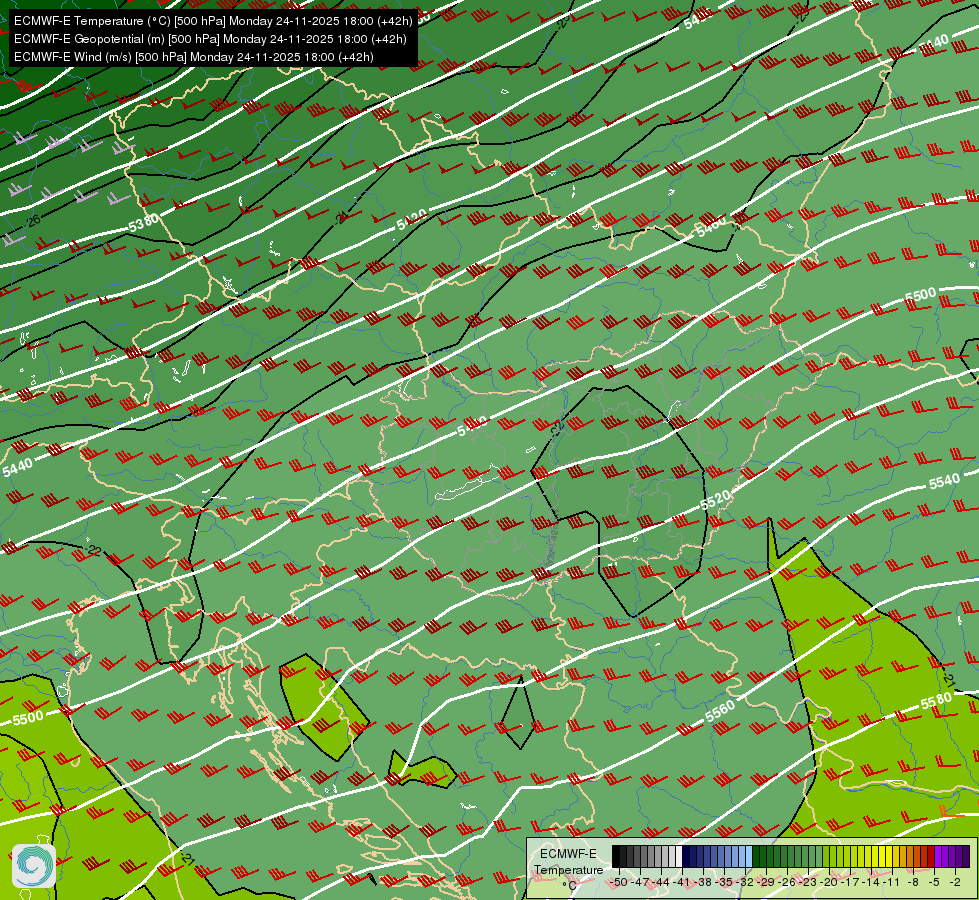Click the 5520 geopotential contour label
979x900 pixels.
715,500
